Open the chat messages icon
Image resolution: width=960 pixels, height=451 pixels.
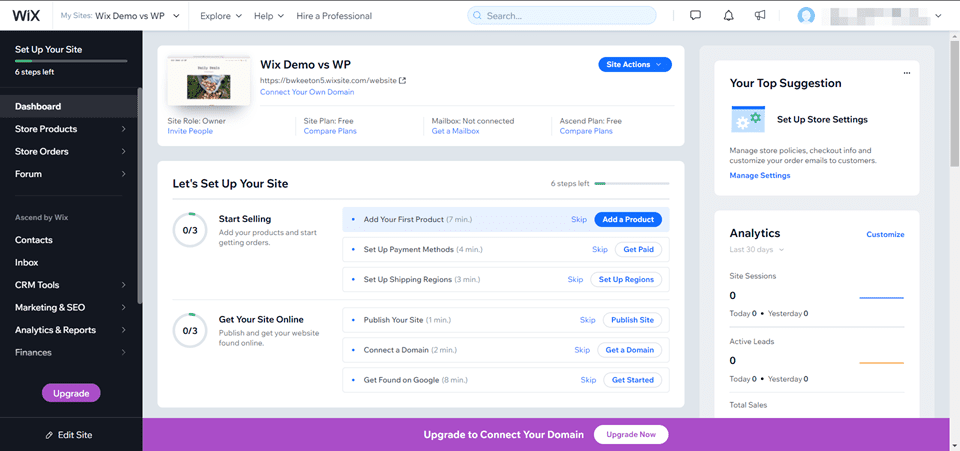point(695,16)
